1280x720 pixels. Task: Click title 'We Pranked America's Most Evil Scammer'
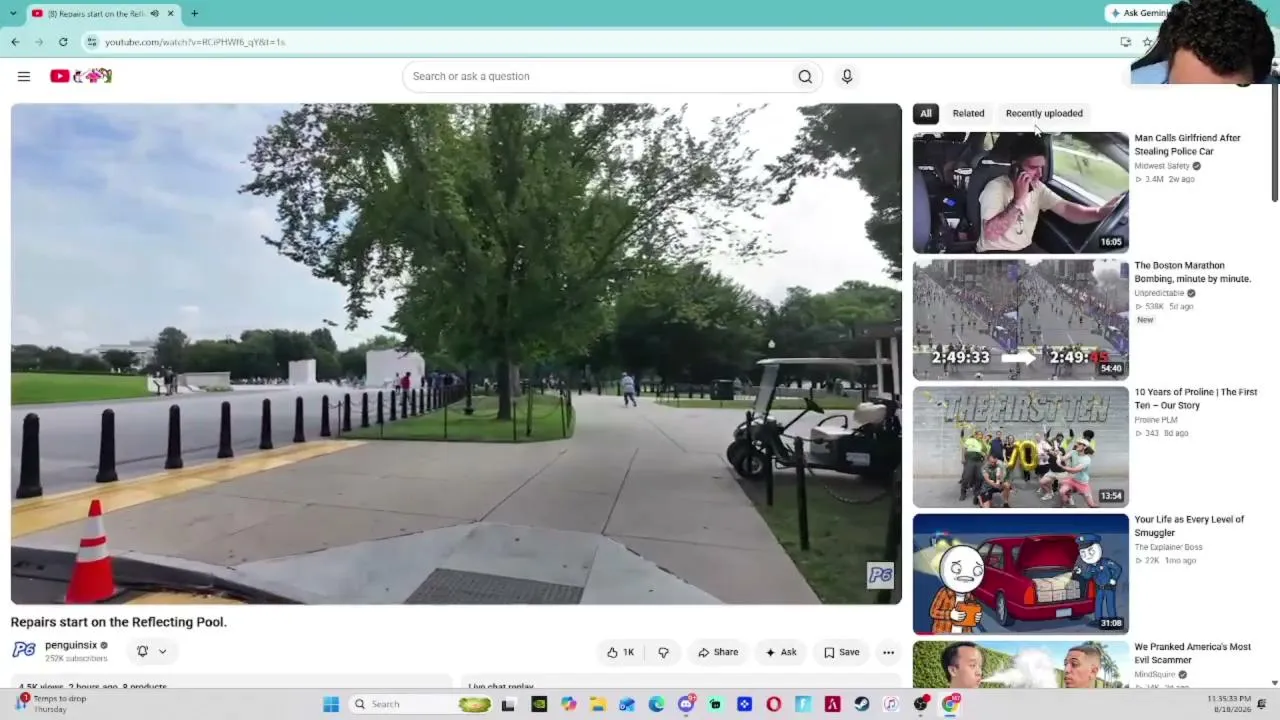tap(1192, 653)
